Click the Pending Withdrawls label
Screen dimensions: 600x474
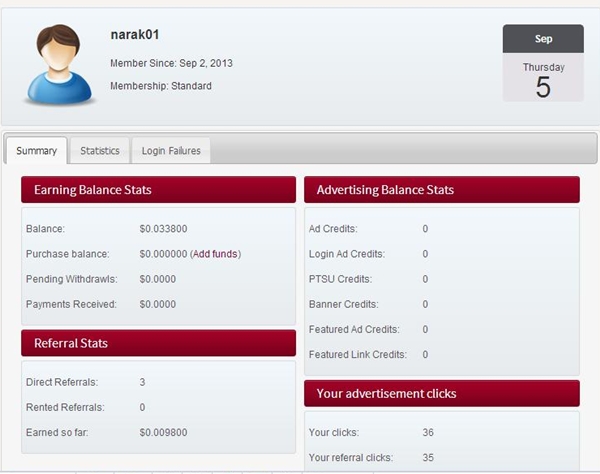point(72,279)
